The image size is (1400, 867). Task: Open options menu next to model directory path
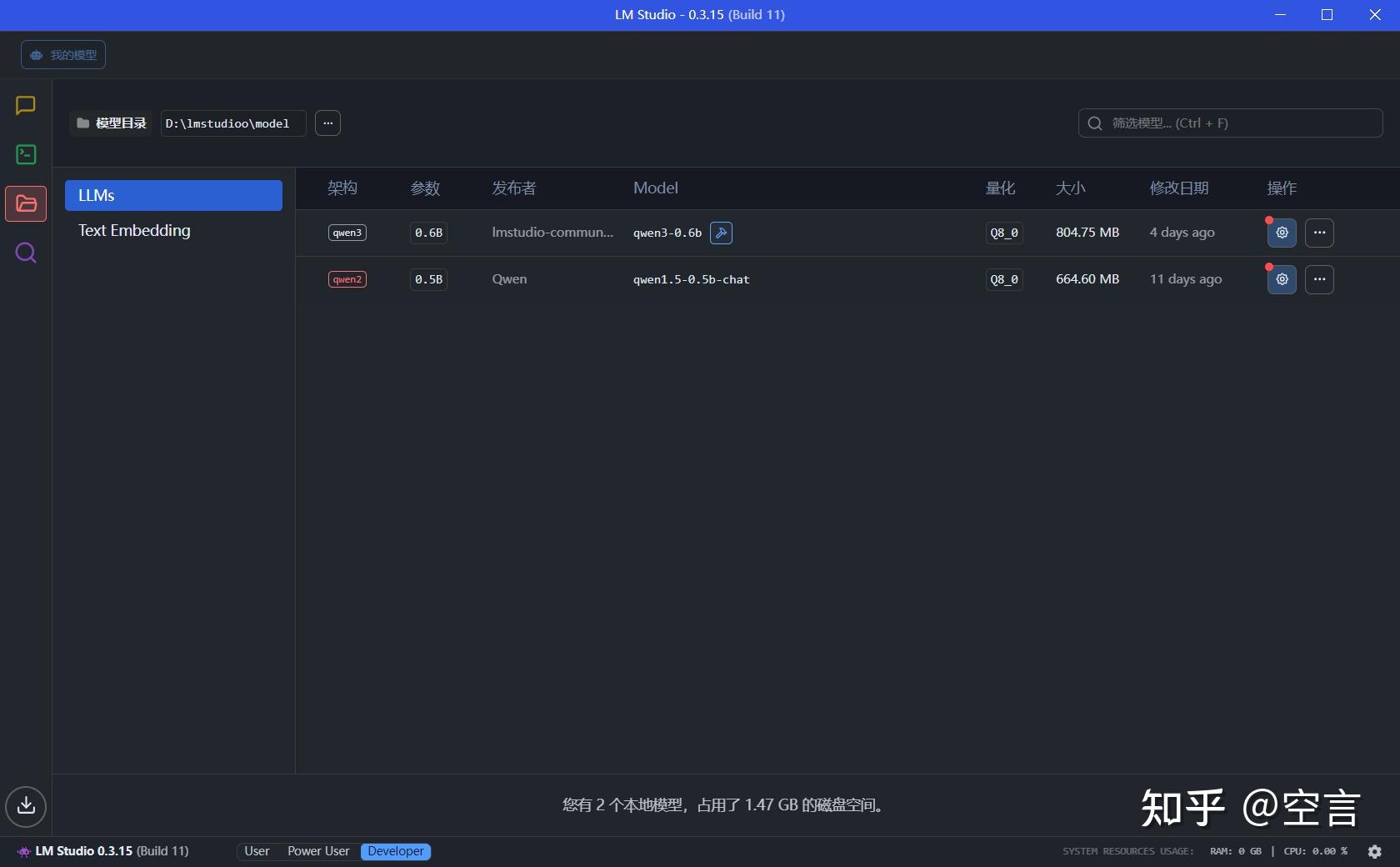[x=327, y=123]
